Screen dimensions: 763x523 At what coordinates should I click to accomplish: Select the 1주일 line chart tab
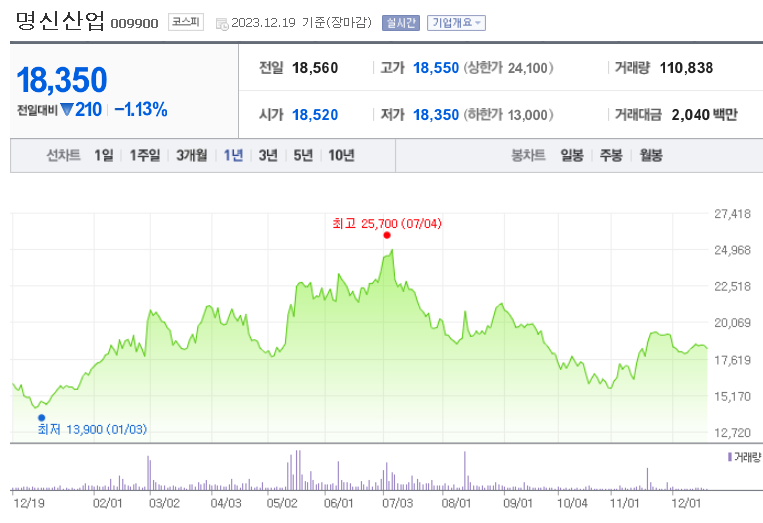click(x=145, y=155)
